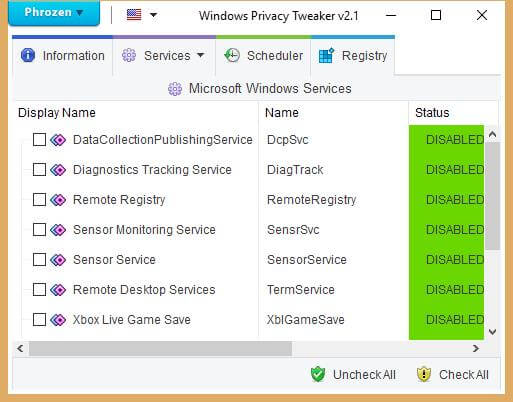Screen dimensions: 513x402
Task: Select the SensrSvc name cell
Action: point(293,230)
